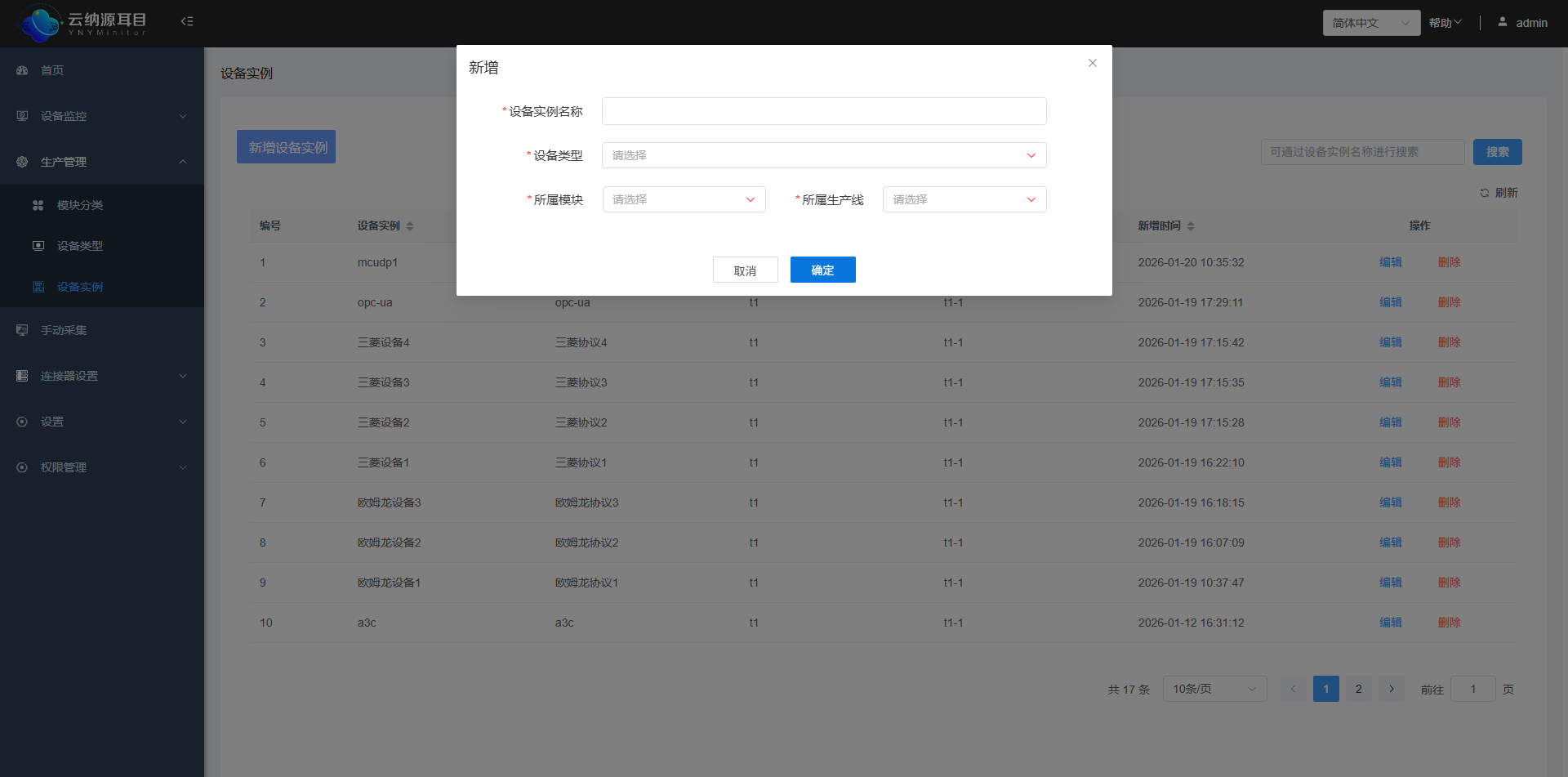This screenshot has width=1568, height=777.
Task: Click the 设备实例名称 input field
Action: (x=823, y=111)
